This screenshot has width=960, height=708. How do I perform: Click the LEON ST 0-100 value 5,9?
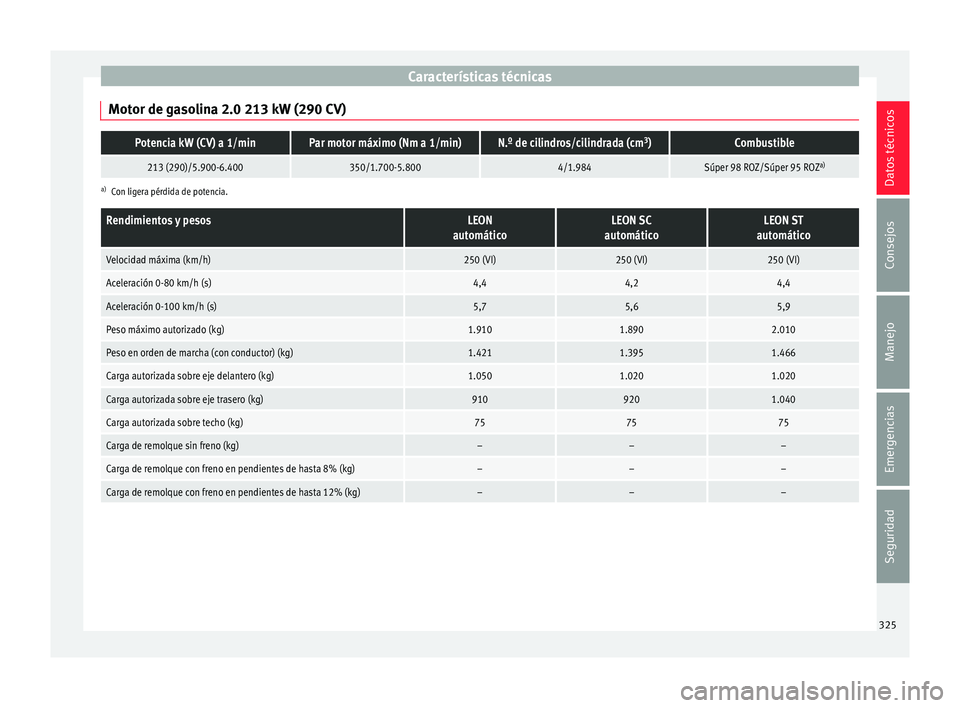click(783, 306)
